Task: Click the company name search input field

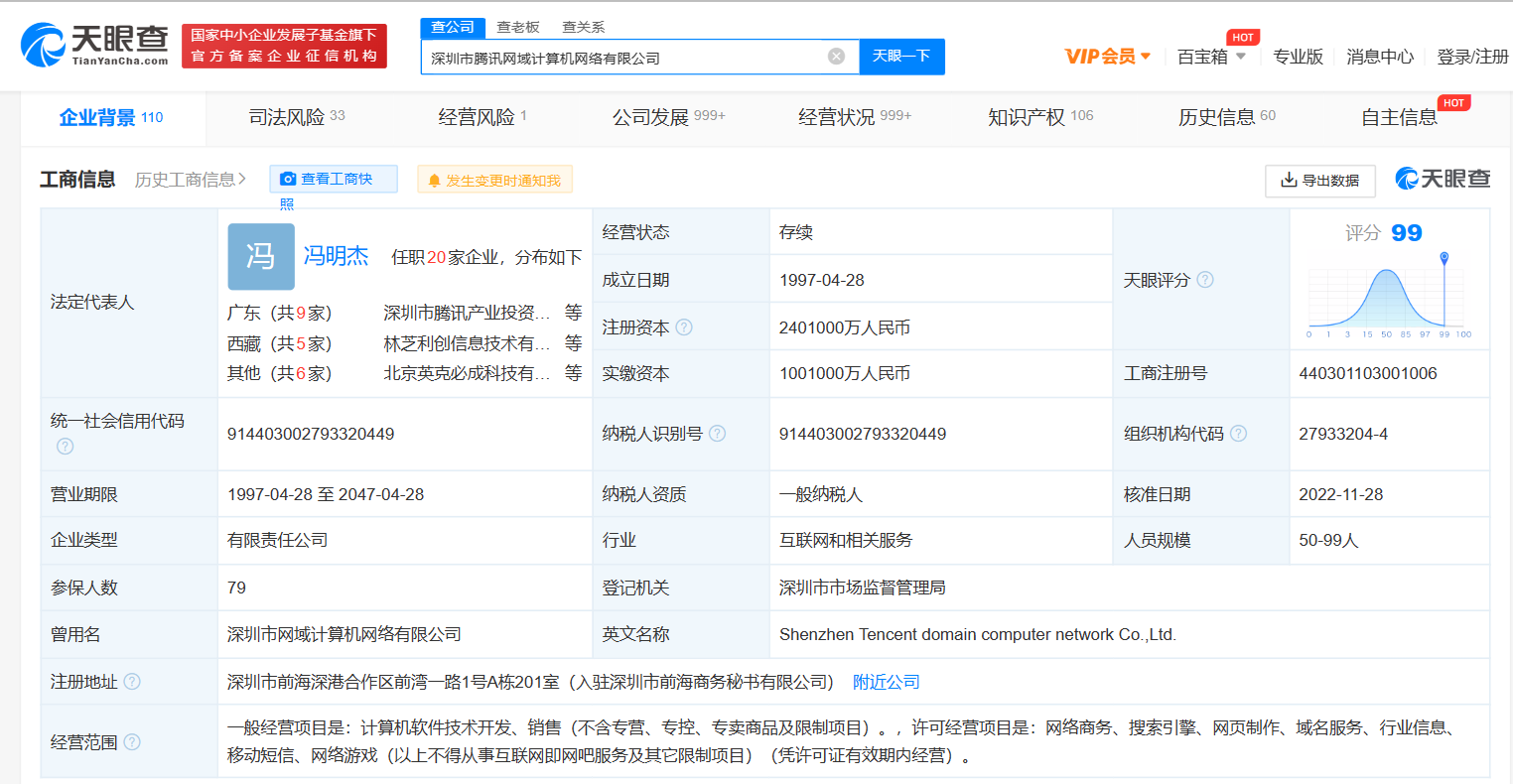Action: pyautogui.click(x=620, y=58)
